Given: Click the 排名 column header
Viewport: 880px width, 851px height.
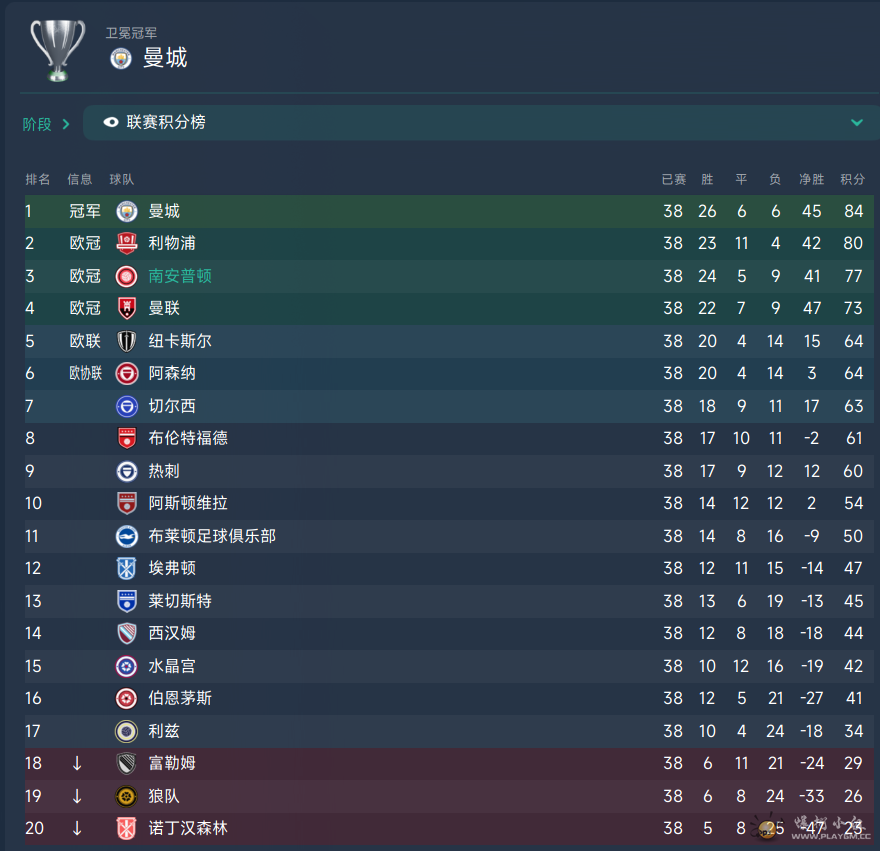Looking at the screenshot, I should point(38,179).
